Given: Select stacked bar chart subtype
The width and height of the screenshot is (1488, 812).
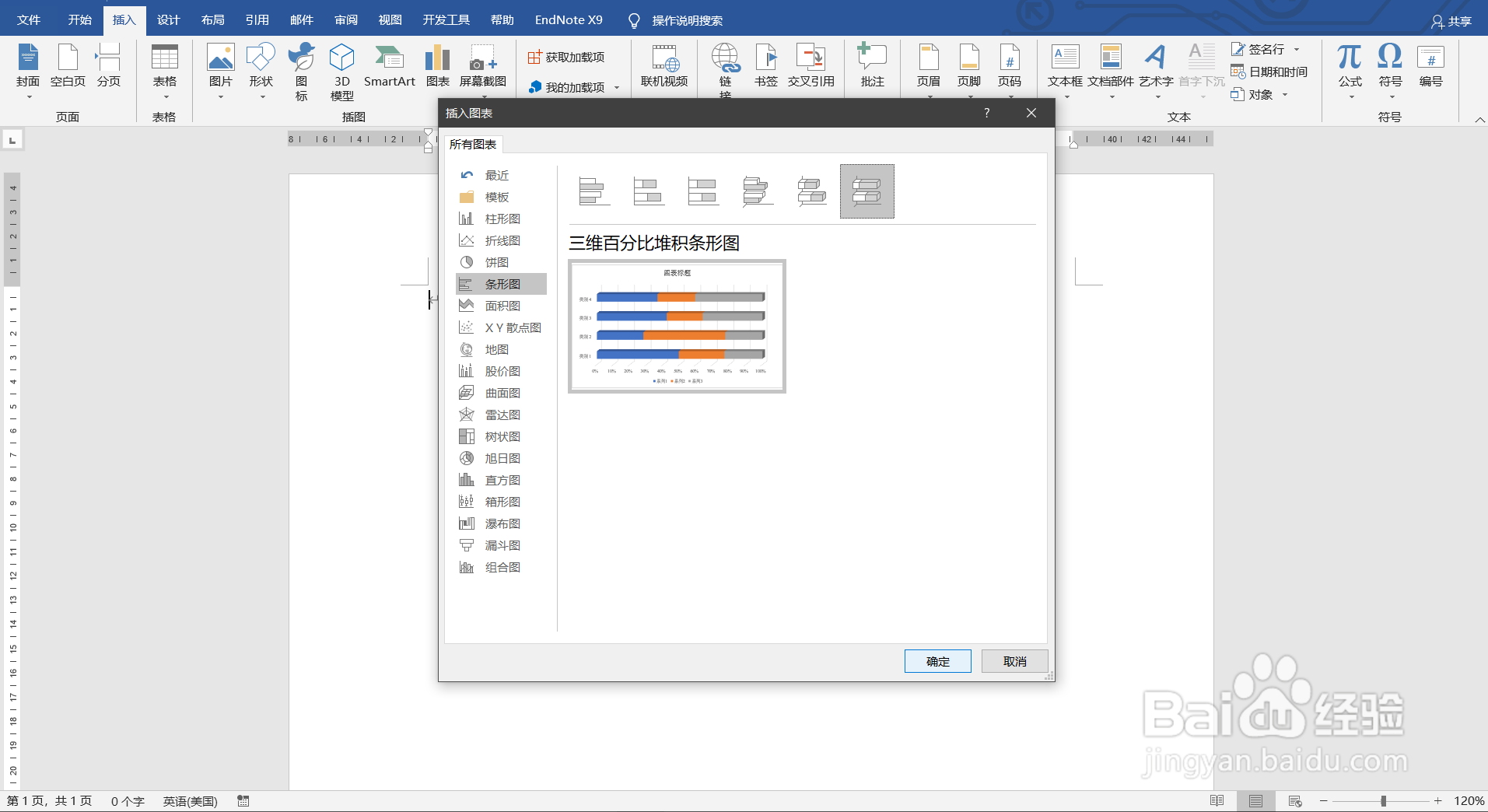Looking at the screenshot, I should click(x=649, y=191).
